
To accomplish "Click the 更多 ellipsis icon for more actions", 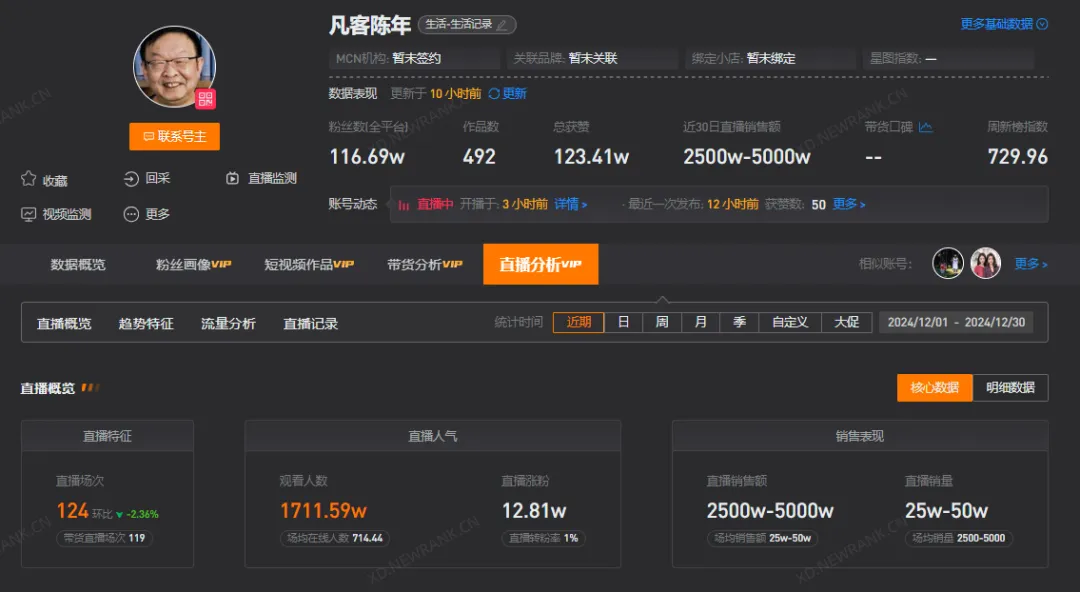I will coord(130,213).
